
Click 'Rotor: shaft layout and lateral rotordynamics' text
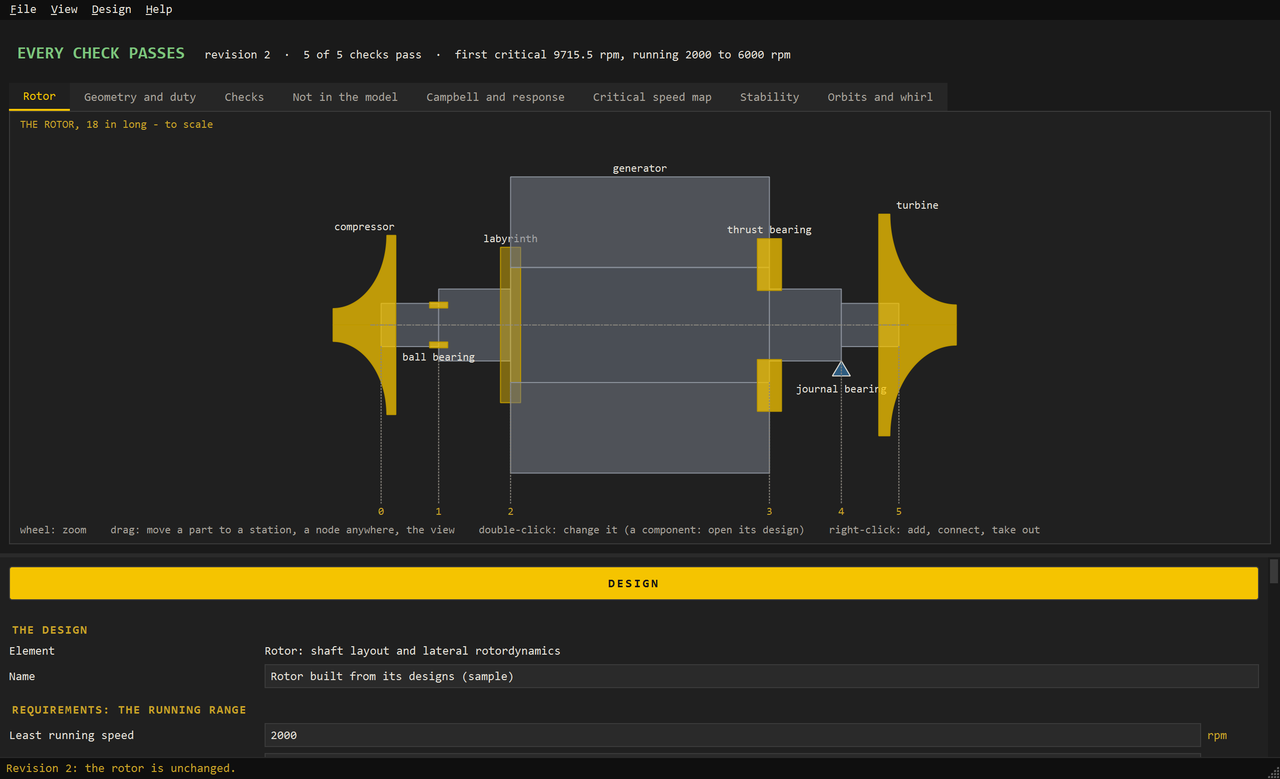(412, 651)
